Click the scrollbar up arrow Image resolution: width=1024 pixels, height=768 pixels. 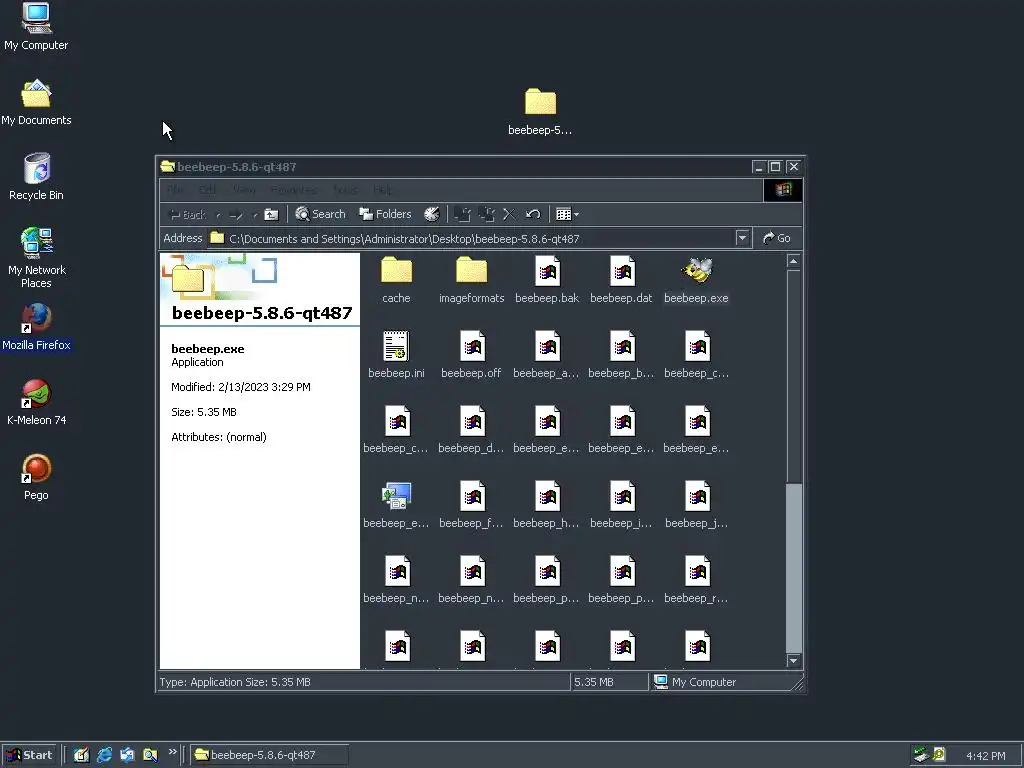tap(793, 262)
